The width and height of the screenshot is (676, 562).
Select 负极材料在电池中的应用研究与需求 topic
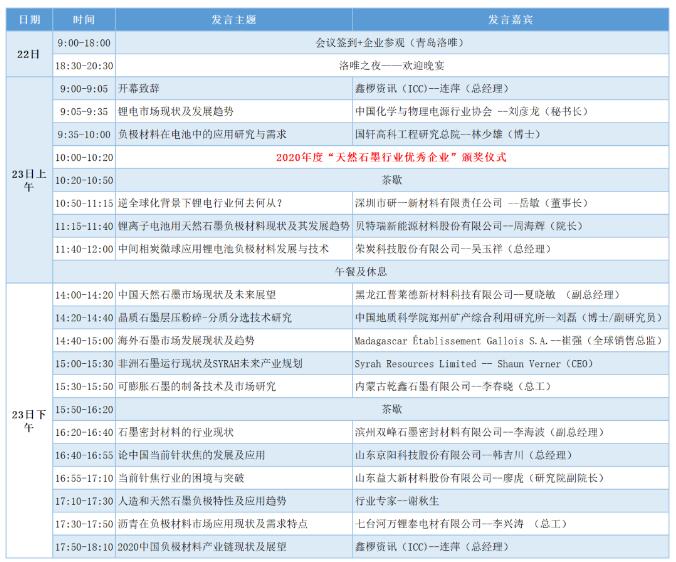[234, 134]
